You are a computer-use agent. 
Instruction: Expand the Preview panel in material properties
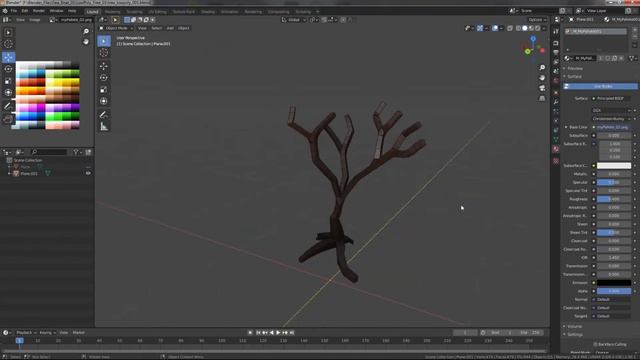pos(575,69)
